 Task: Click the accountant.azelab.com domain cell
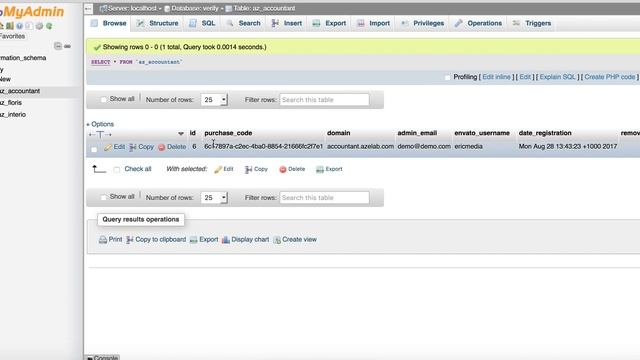(360, 146)
